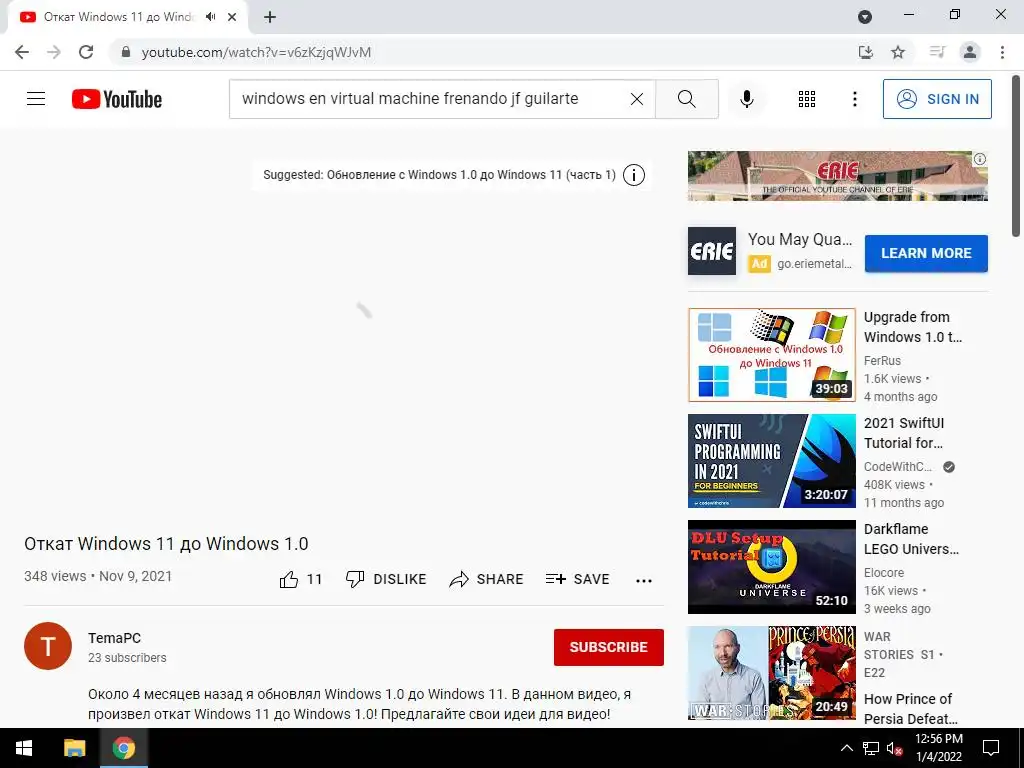Image resolution: width=1024 pixels, height=768 pixels.
Task: Click LEARN MORE on the Erie ad
Action: [926, 253]
